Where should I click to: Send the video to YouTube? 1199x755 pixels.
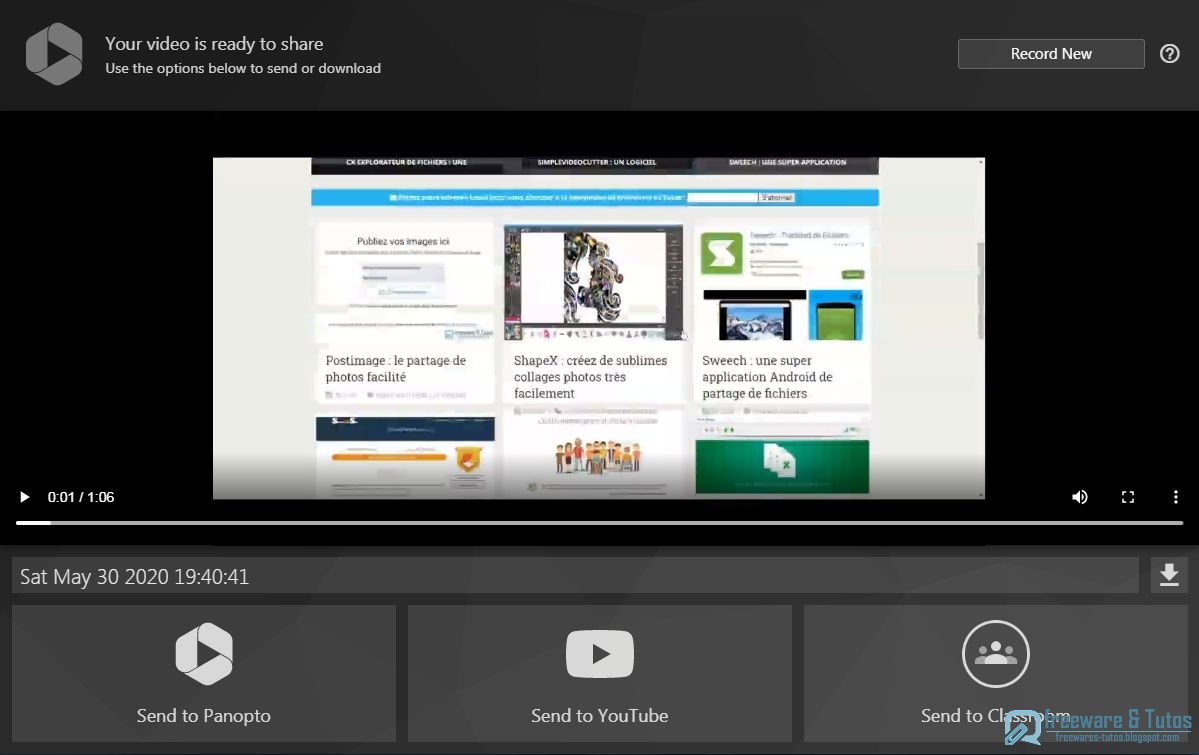pyautogui.click(x=600, y=673)
